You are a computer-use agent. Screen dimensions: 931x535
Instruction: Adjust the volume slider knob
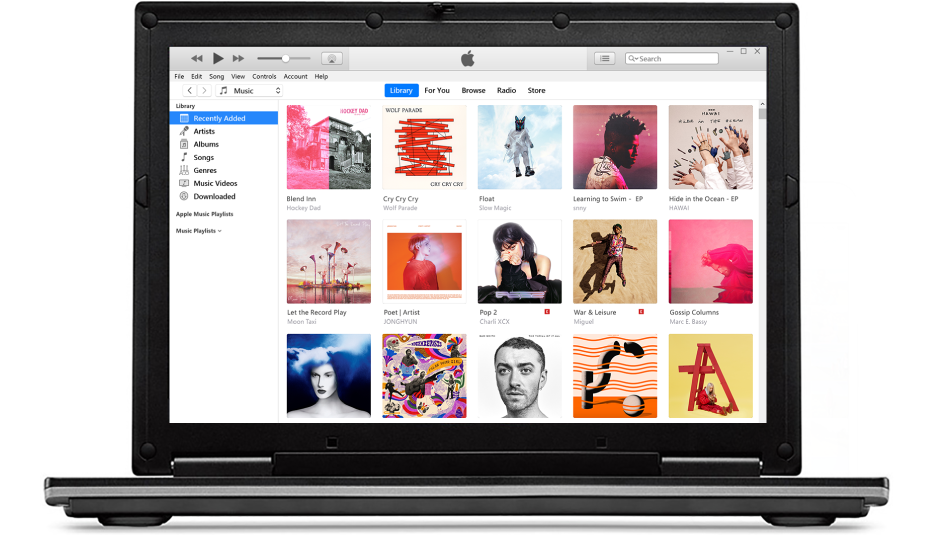tap(286, 58)
